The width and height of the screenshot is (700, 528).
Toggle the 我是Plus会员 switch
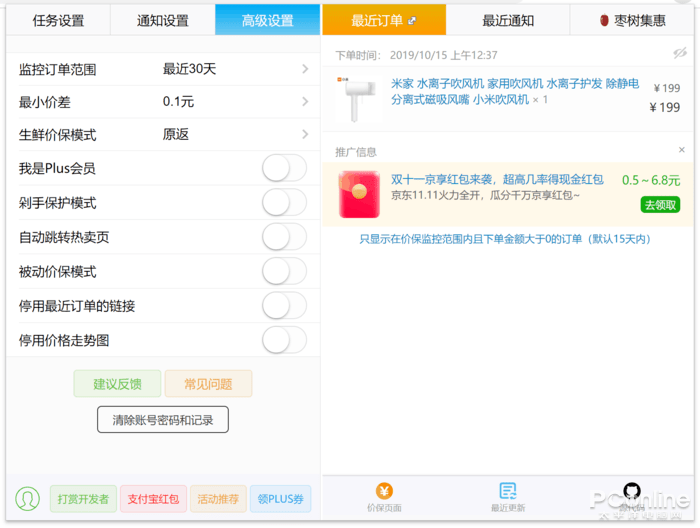tap(284, 168)
